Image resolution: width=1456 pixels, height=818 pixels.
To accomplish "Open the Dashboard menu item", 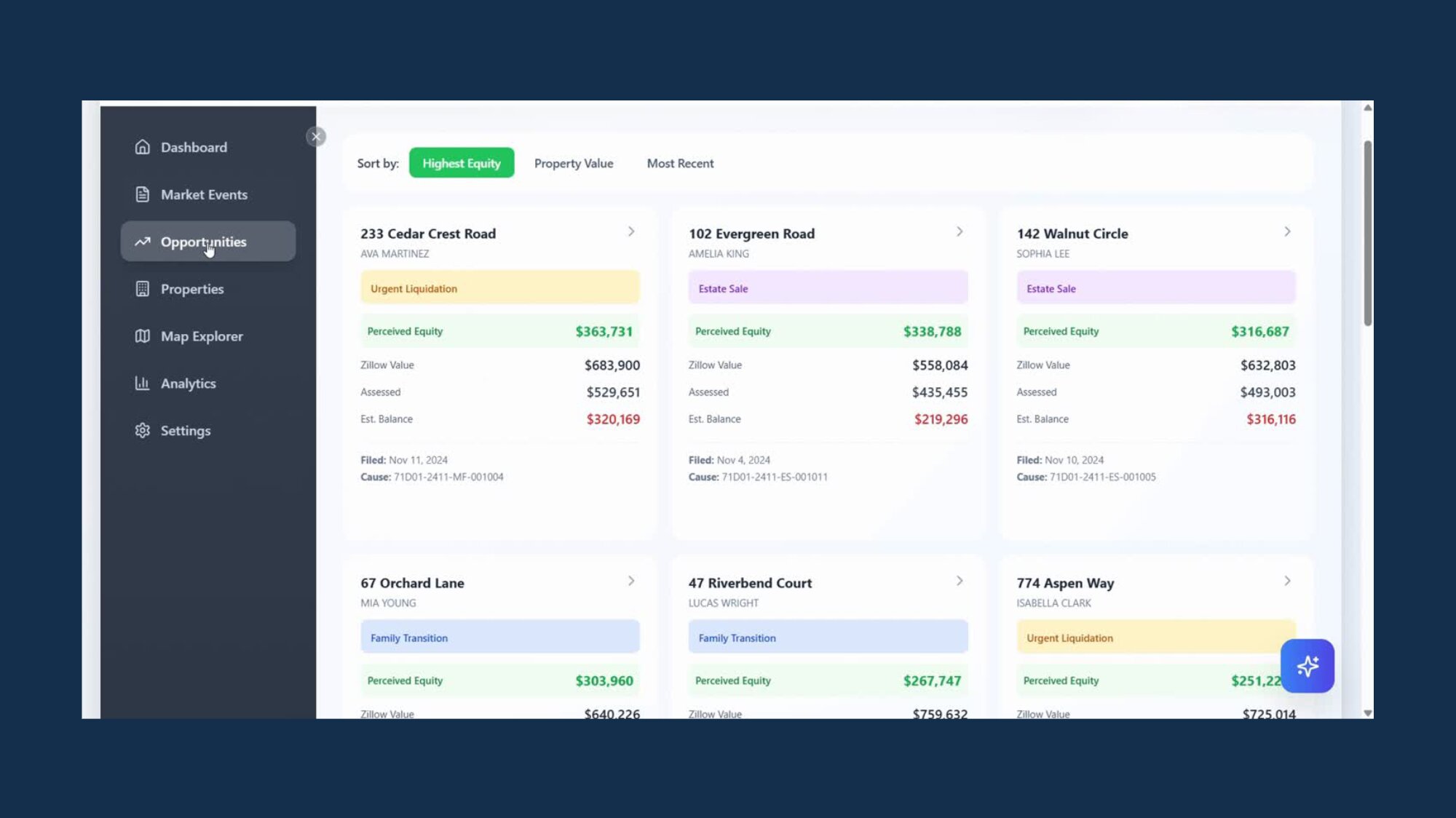I will 208,147.
